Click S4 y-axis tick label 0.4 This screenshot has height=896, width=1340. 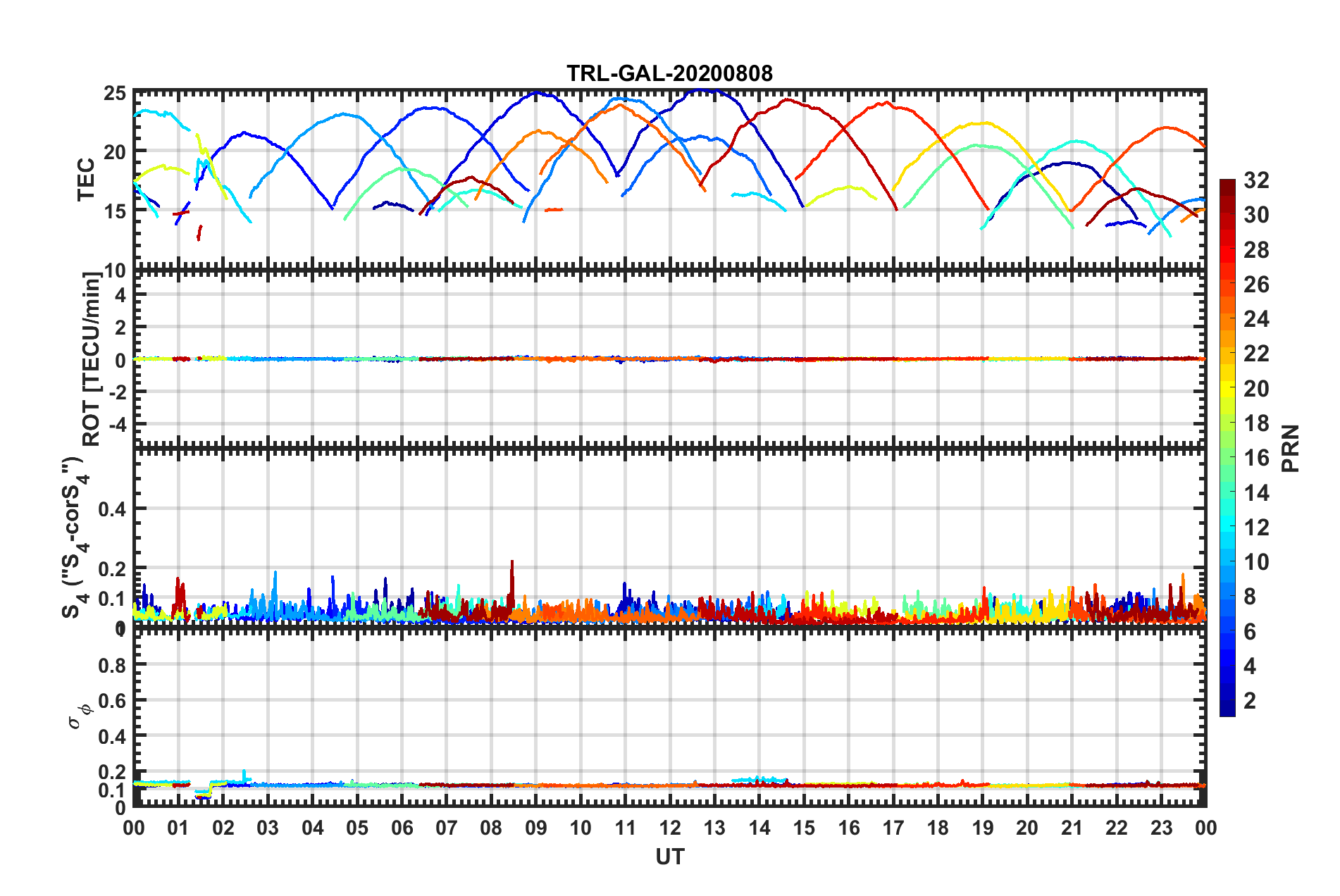coord(113,509)
